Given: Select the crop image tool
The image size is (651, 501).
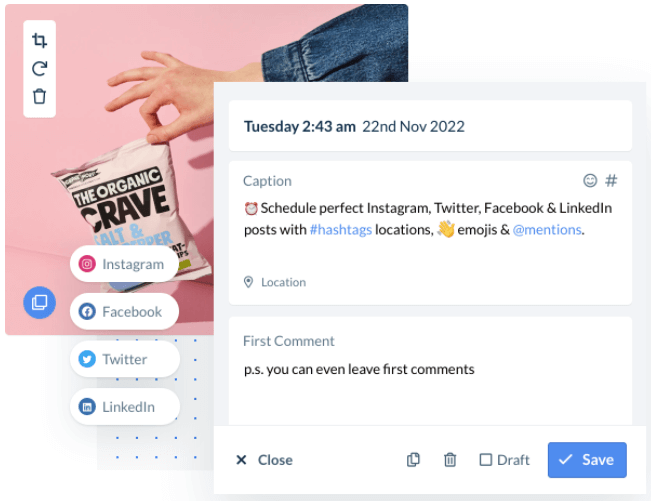Looking at the screenshot, I should pyautogui.click(x=39, y=40).
